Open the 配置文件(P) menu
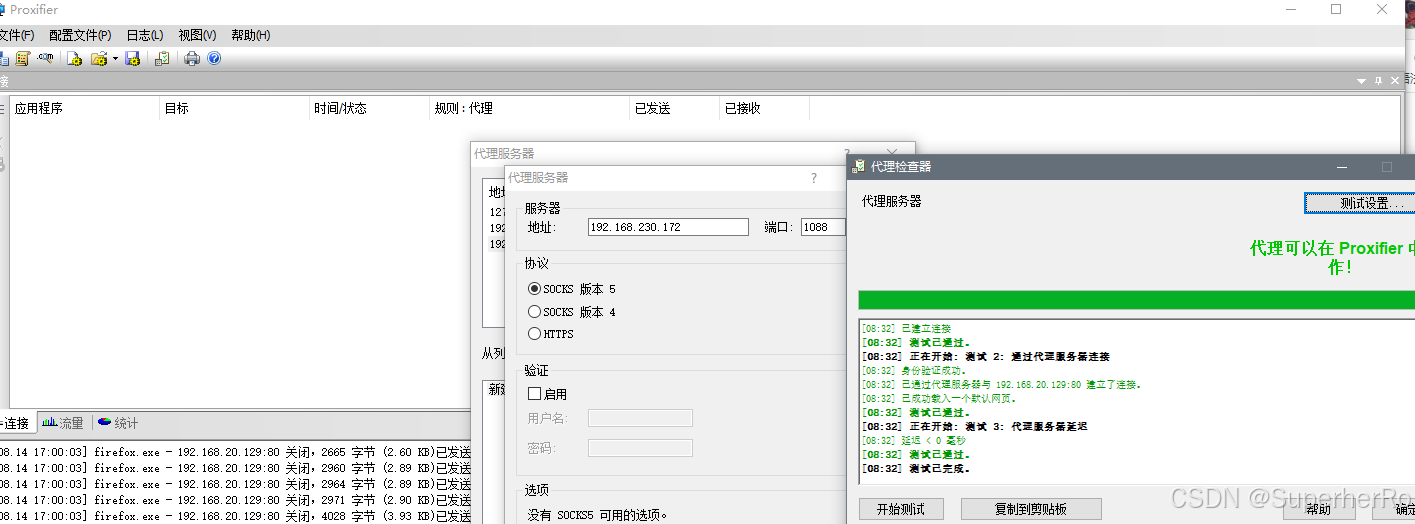 pos(80,35)
